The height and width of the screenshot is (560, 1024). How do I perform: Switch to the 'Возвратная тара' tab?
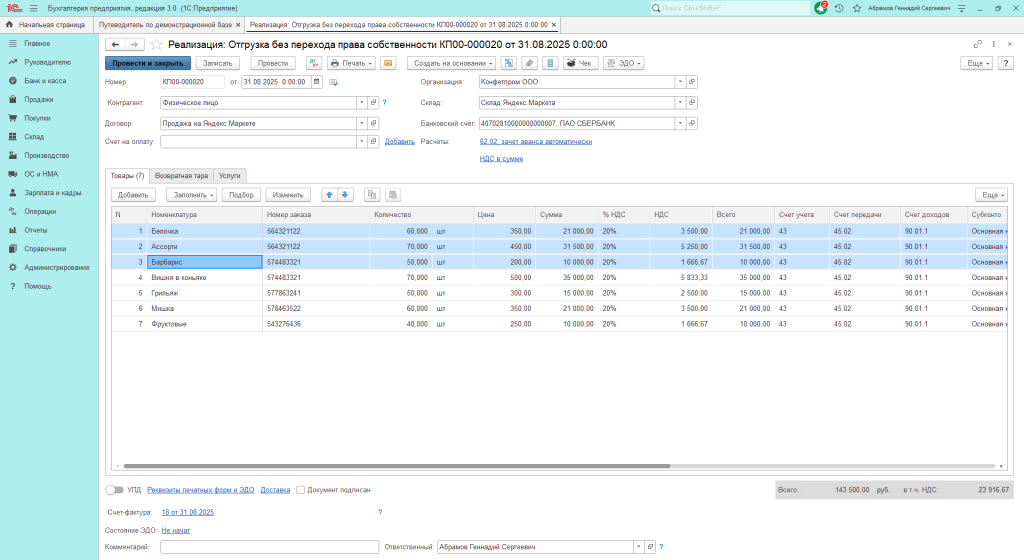[x=182, y=175]
